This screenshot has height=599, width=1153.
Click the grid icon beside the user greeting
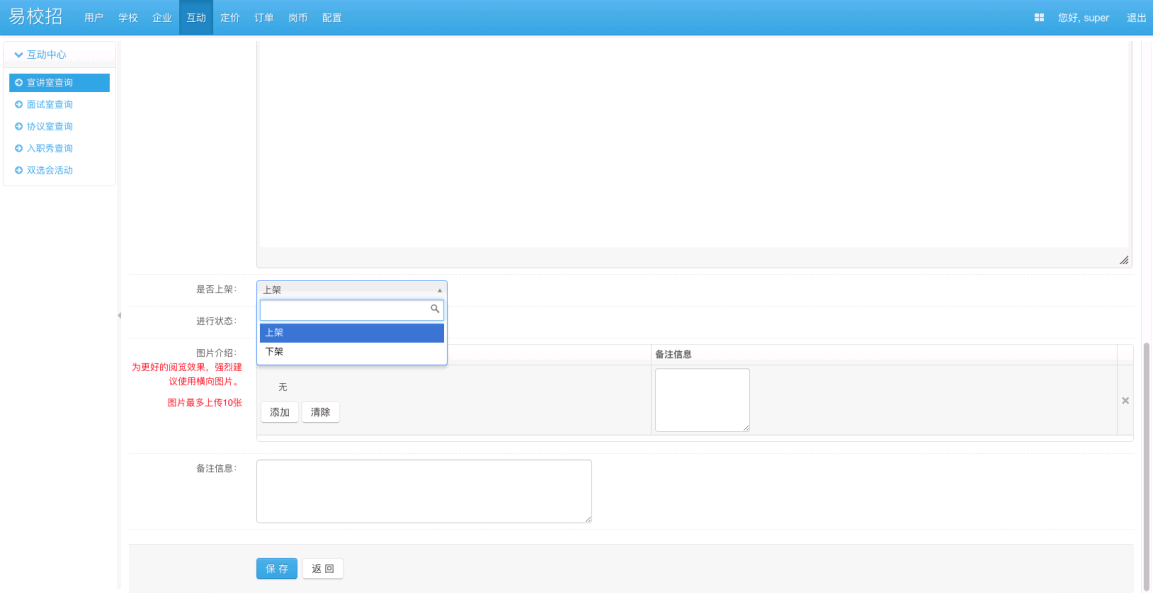[1039, 18]
